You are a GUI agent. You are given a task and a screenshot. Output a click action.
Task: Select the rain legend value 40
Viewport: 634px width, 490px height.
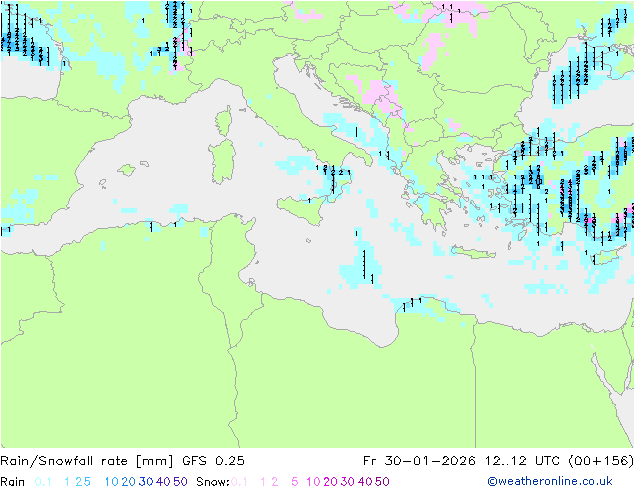[x=163, y=482]
